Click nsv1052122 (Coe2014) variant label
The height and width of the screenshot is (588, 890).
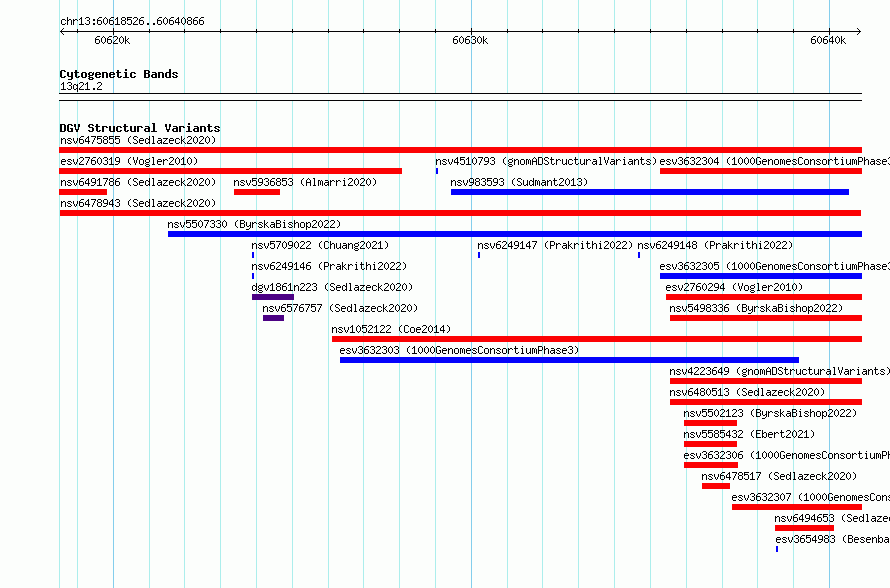pyautogui.click(x=391, y=329)
